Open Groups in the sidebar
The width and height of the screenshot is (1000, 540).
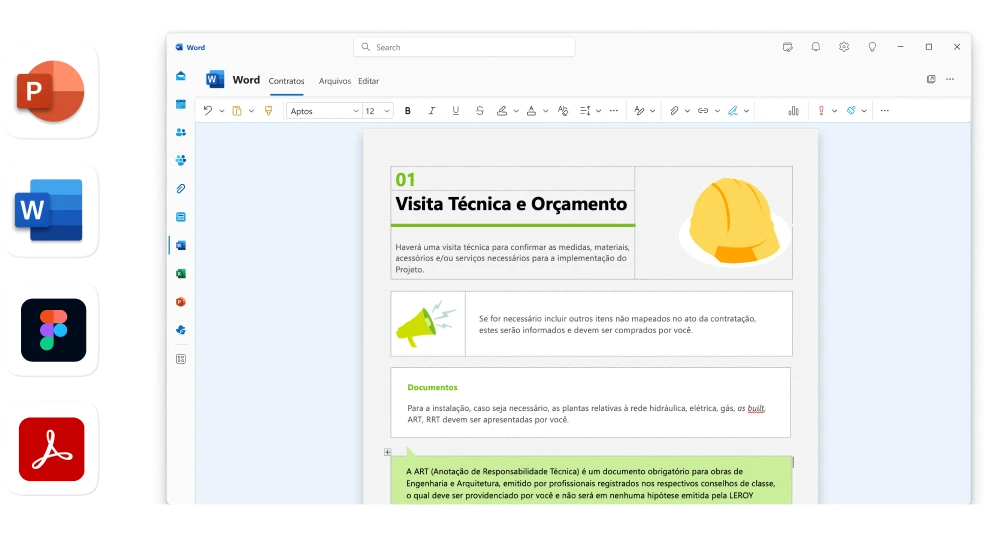pyautogui.click(x=181, y=160)
